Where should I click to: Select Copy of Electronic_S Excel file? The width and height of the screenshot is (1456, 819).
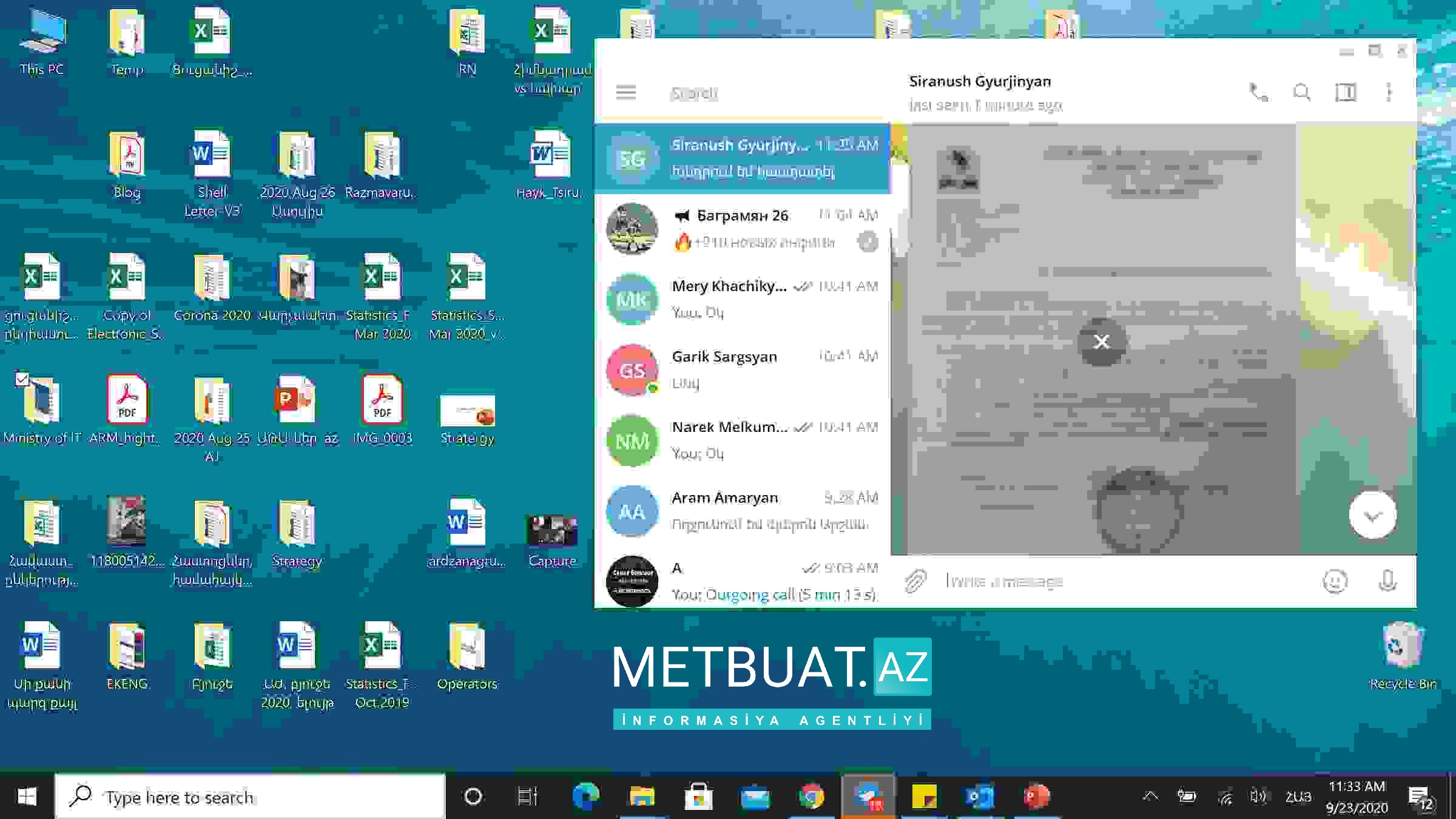(127, 297)
